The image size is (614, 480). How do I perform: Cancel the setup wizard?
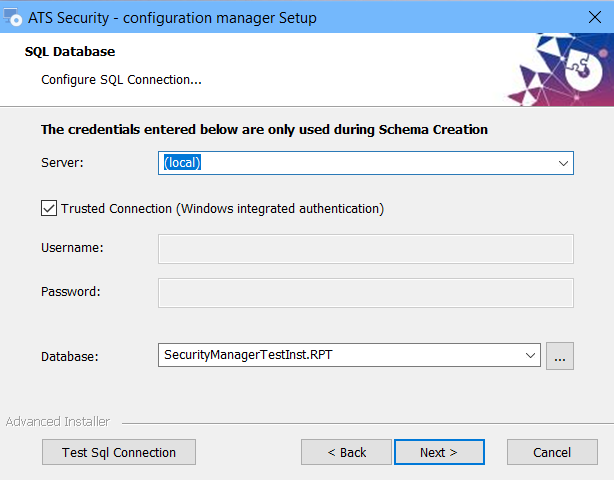552,452
